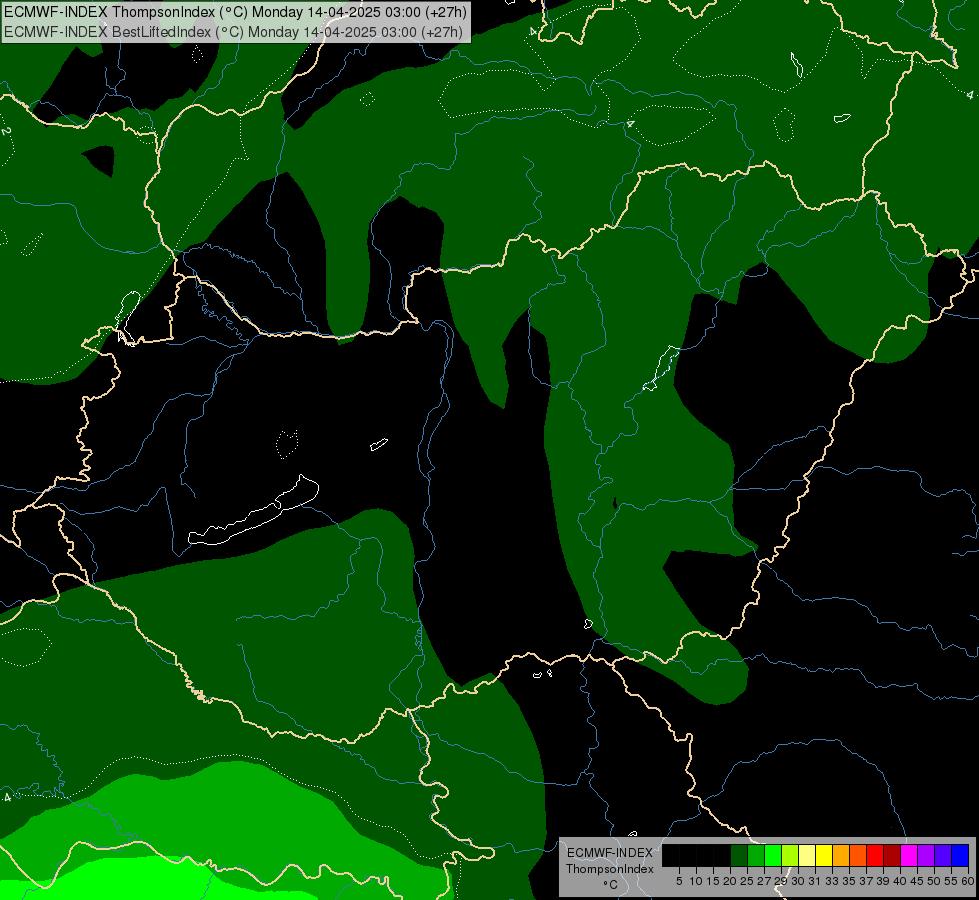Click legend tick value 55
979x900 pixels.
point(951,881)
